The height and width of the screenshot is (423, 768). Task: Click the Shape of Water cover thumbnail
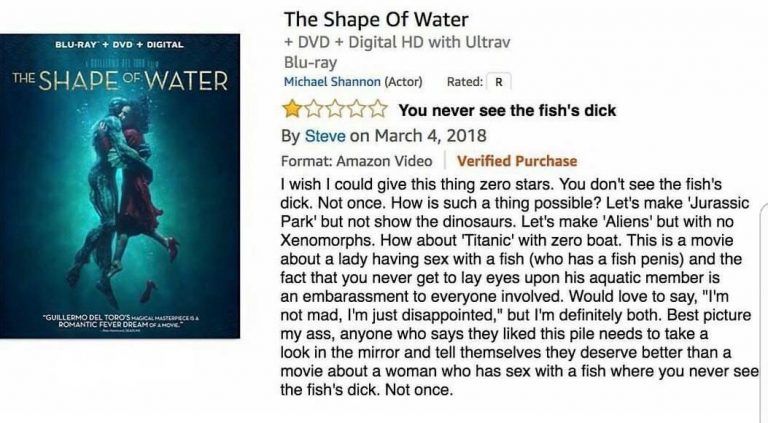click(120, 186)
